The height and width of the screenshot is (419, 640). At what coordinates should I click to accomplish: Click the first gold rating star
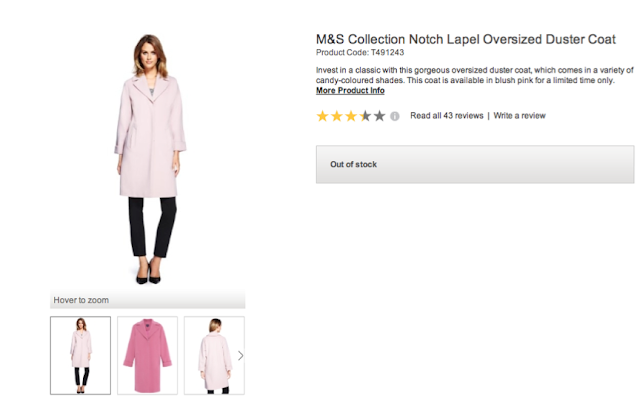(322, 116)
